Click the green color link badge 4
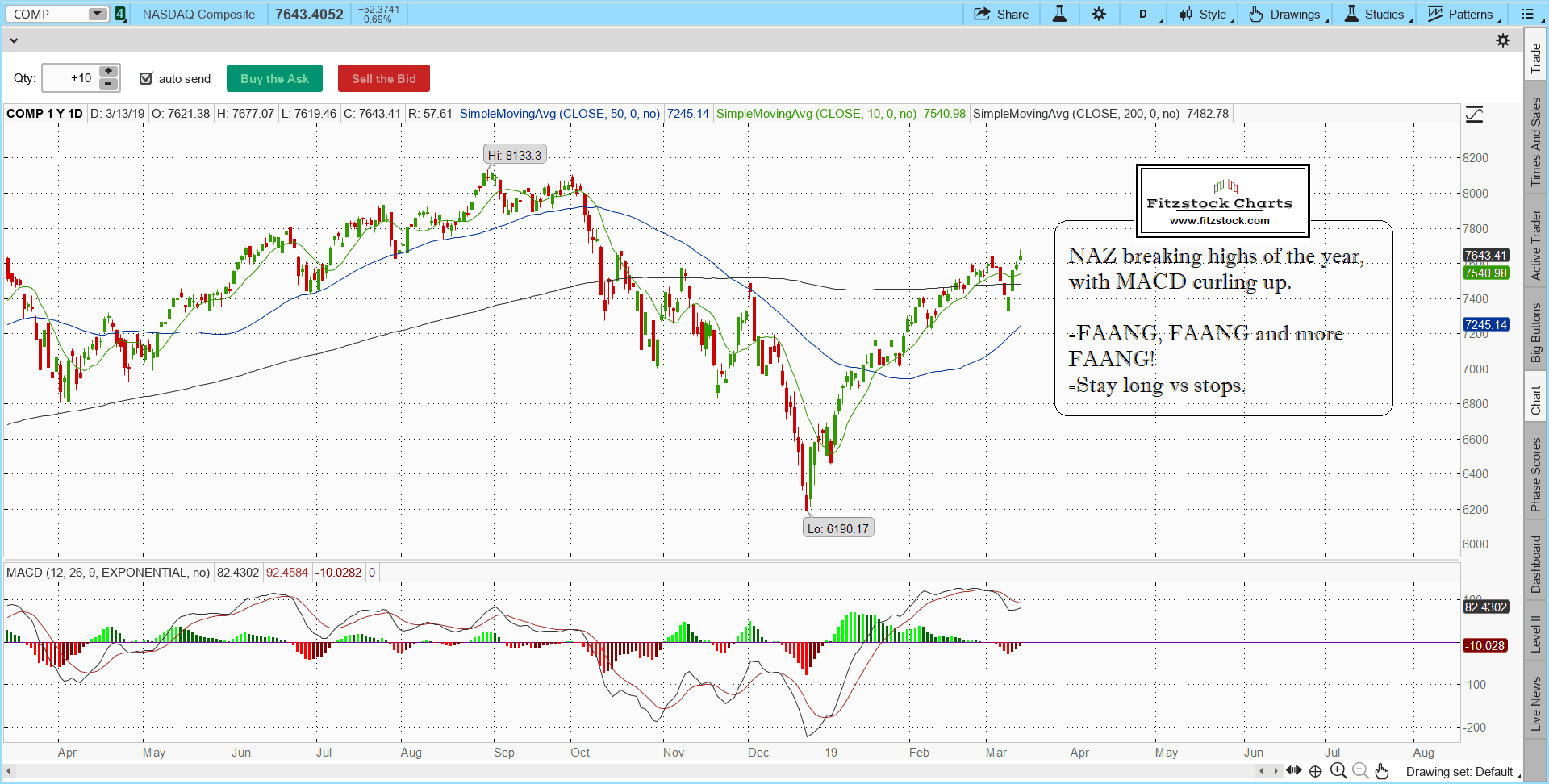This screenshot has height=784, width=1549. coord(120,15)
